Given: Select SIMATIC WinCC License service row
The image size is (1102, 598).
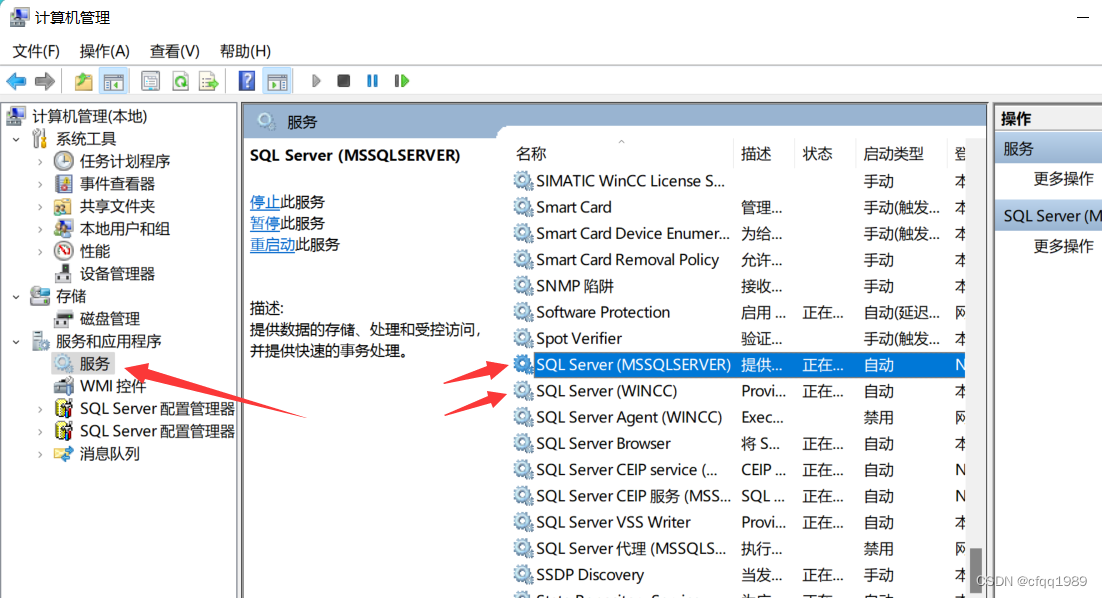Looking at the screenshot, I should point(738,181).
